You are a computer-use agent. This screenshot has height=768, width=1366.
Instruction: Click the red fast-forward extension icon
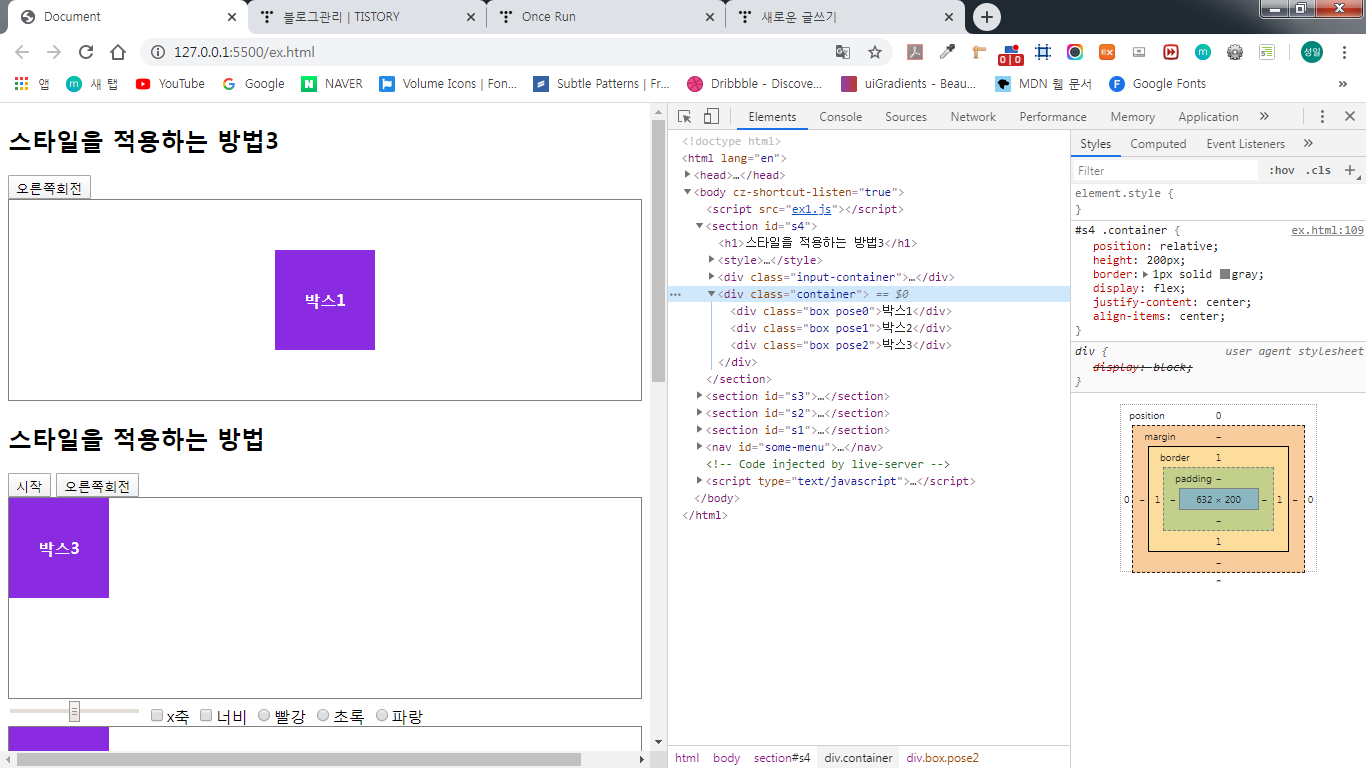[x=1171, y=52]
